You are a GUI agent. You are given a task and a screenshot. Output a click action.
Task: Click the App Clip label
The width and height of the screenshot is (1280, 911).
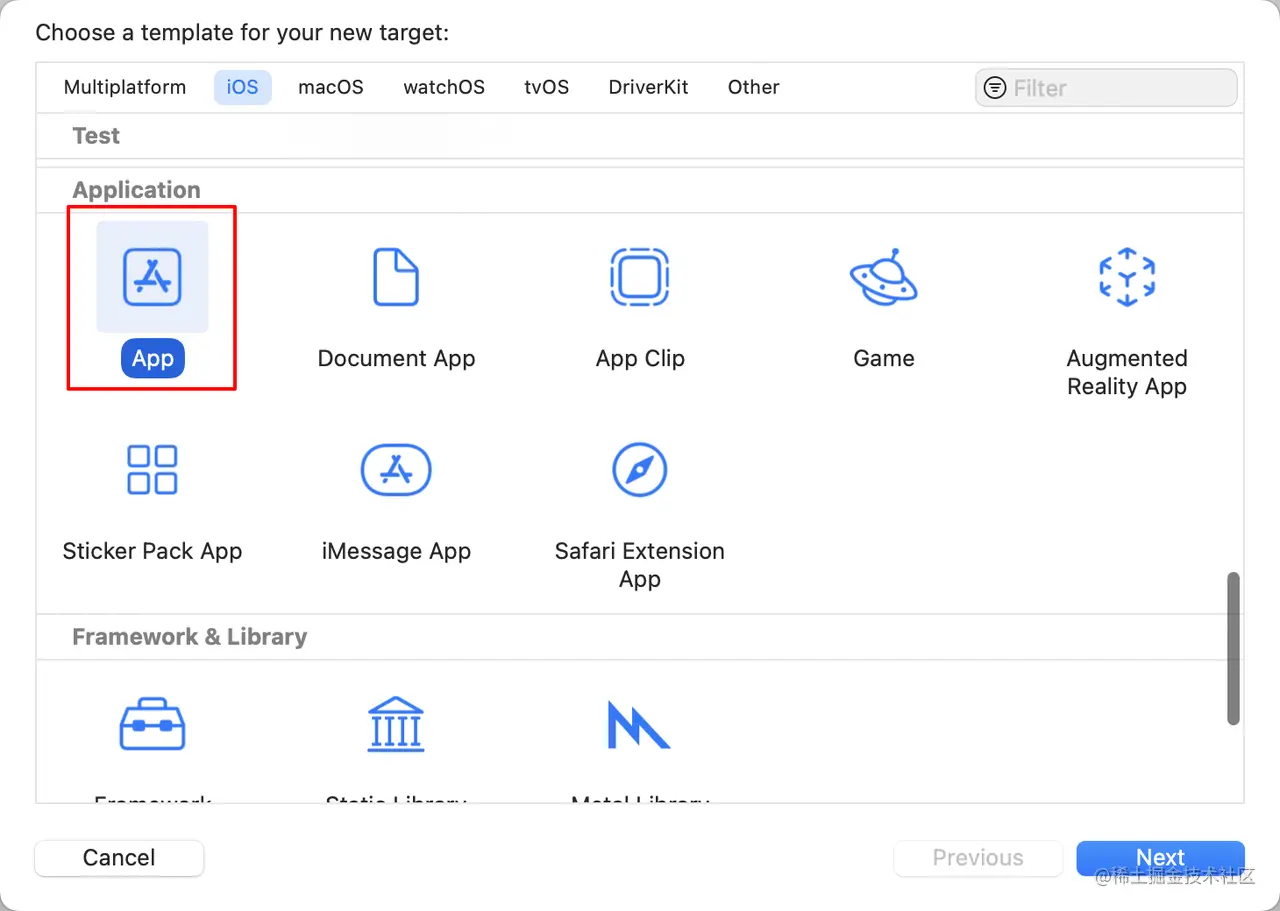pos(640,359)
